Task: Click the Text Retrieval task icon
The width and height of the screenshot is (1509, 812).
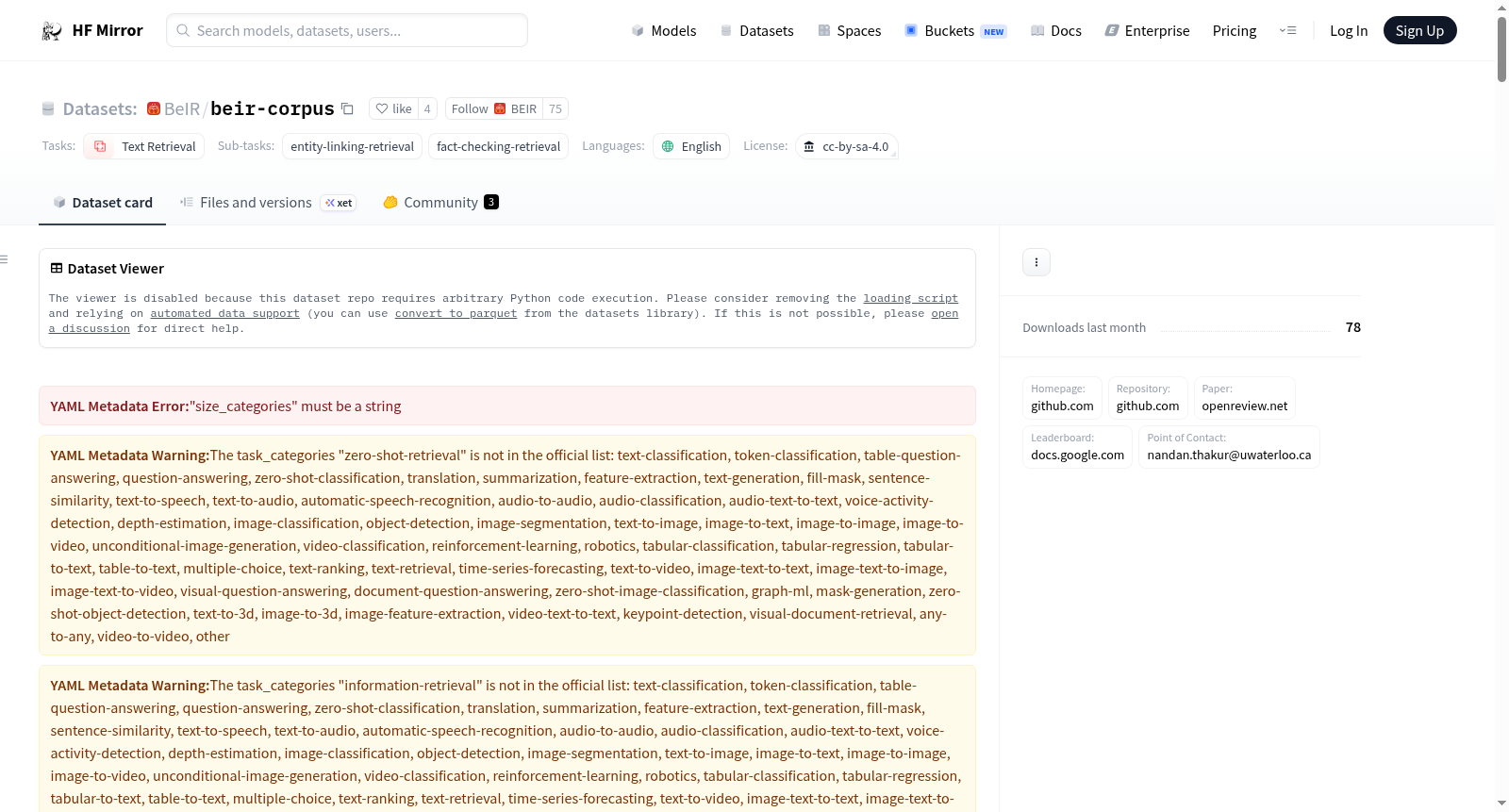Action: 100,146
